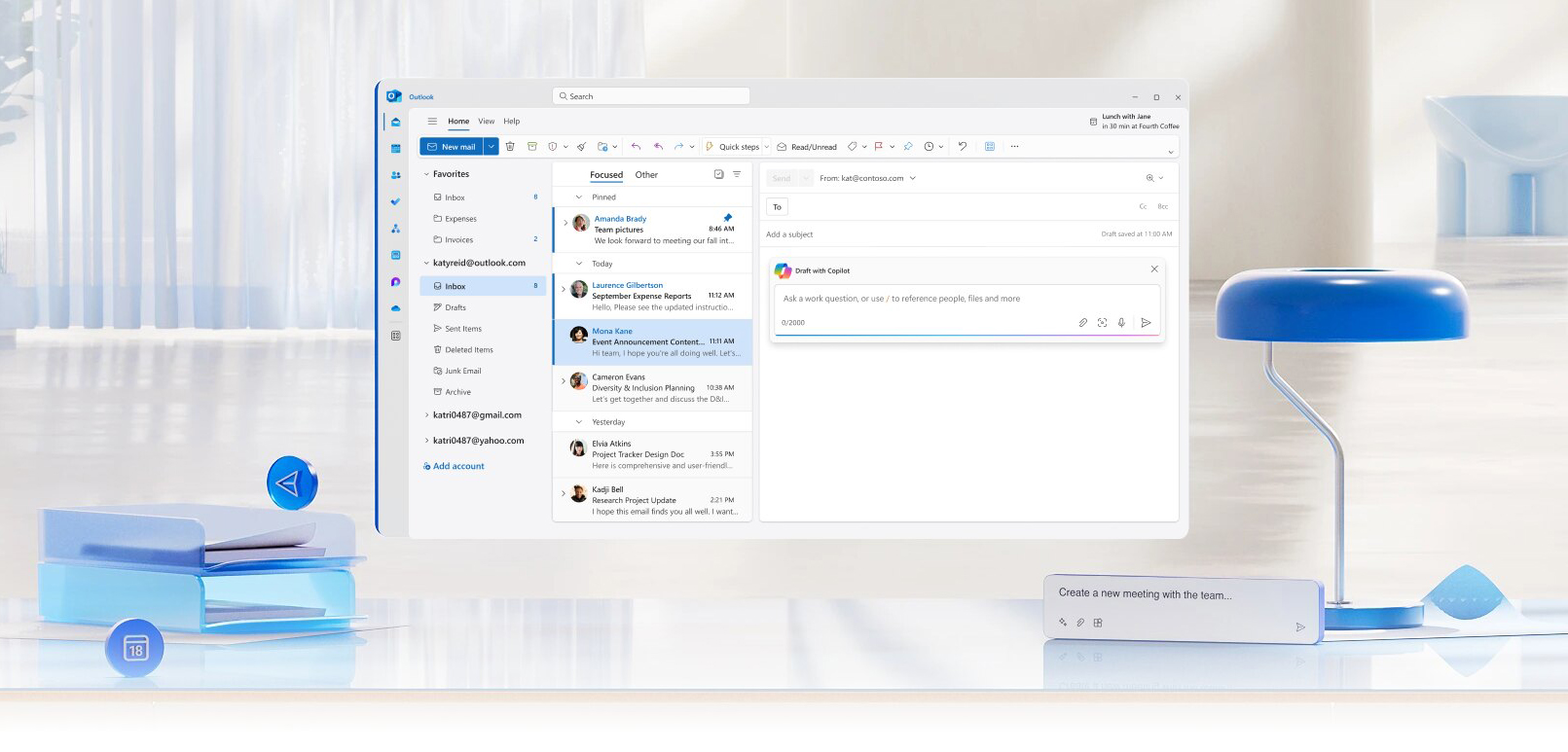Close the Draft with Copilot panel
The width and height of the screenshot is (1568, 752).
click(x=1154, y=269)
